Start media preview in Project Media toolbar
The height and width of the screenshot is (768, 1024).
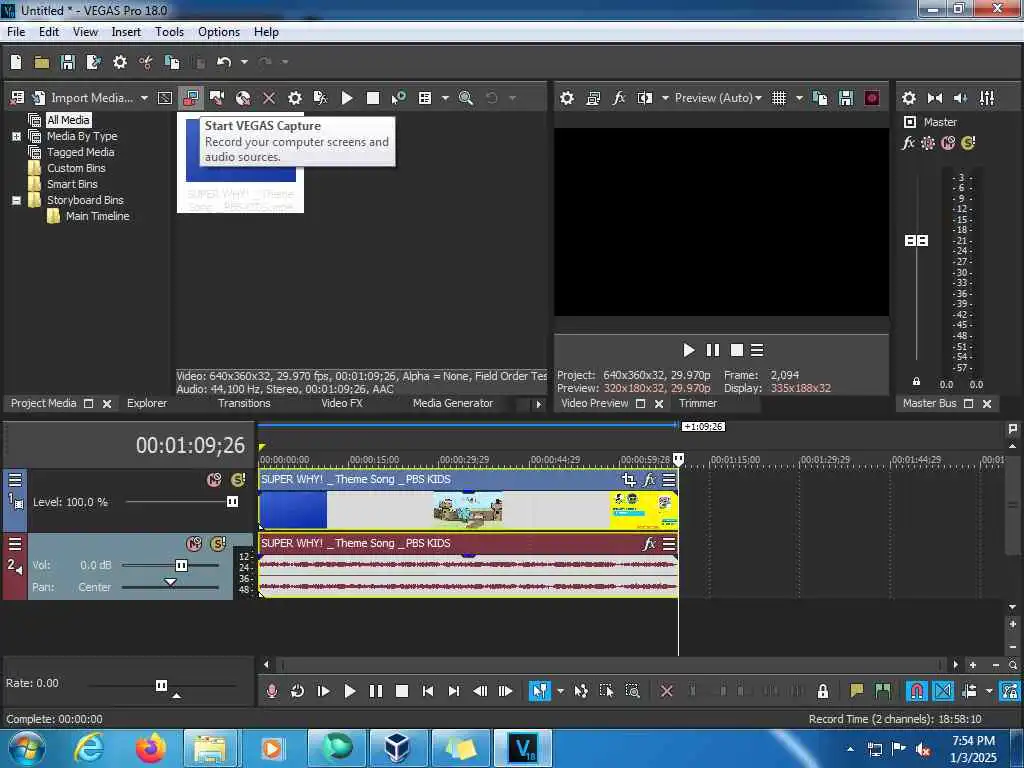pyautogui.click(x=347, y=98)
